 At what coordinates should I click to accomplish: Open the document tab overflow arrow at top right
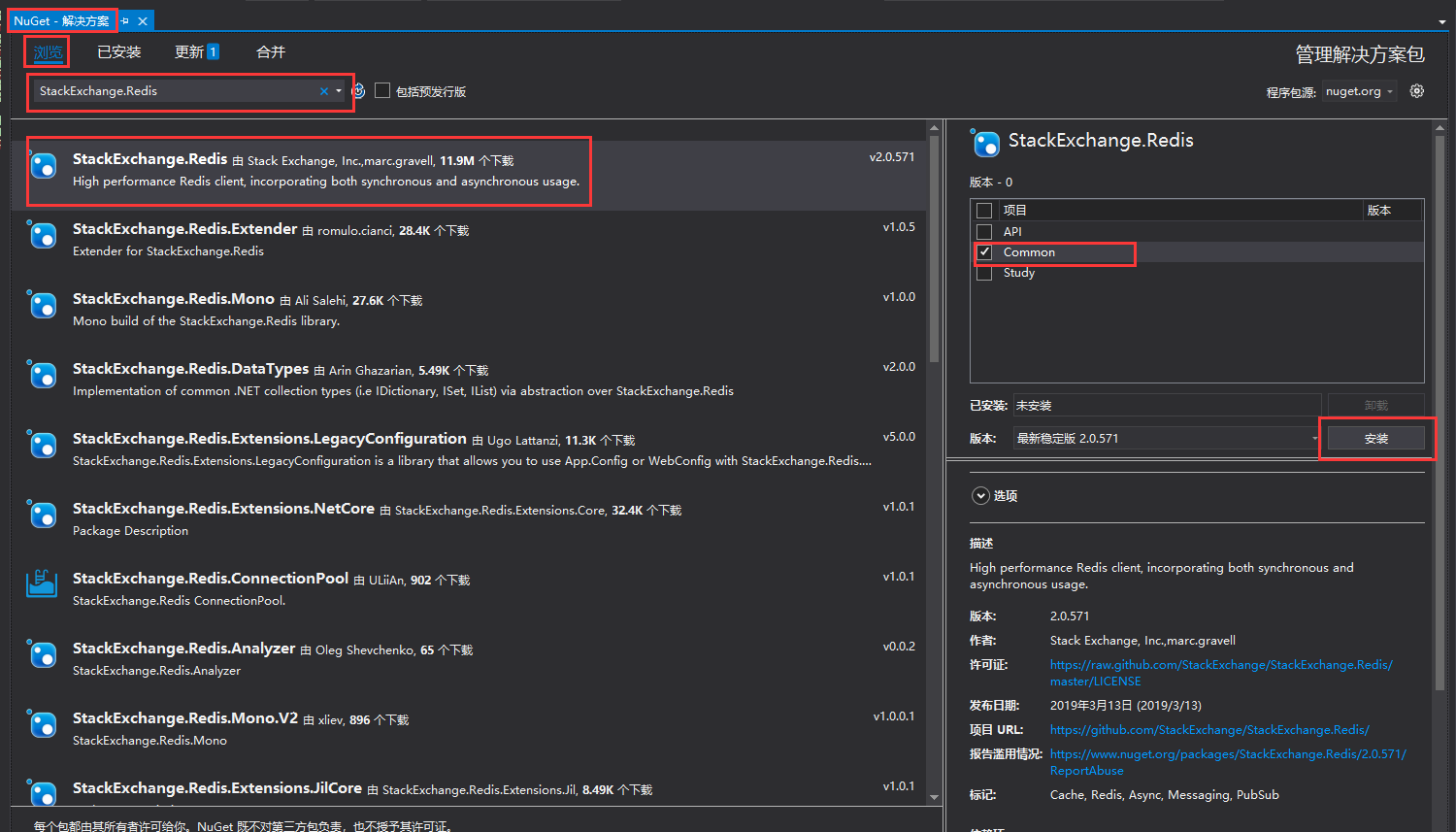[1442, 21]
